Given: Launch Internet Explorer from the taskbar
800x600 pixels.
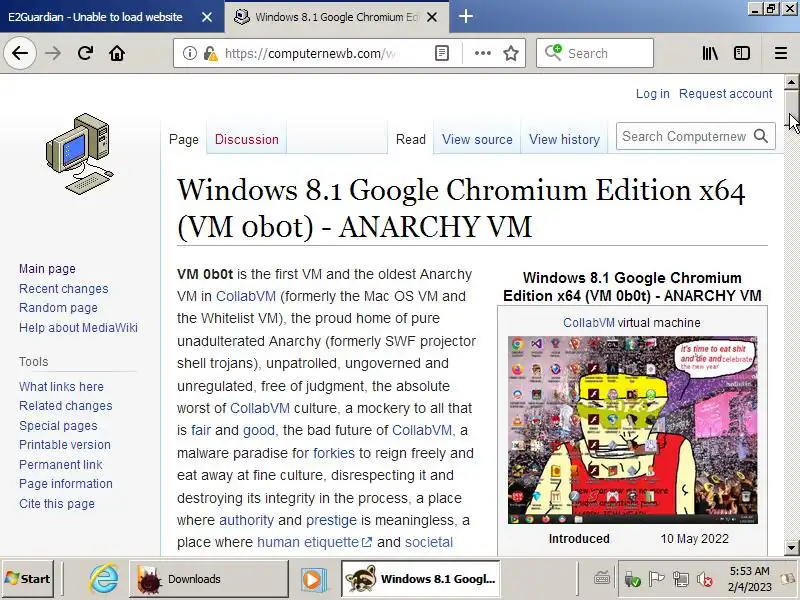Looking at the screenshot, I should pos(104,579).
